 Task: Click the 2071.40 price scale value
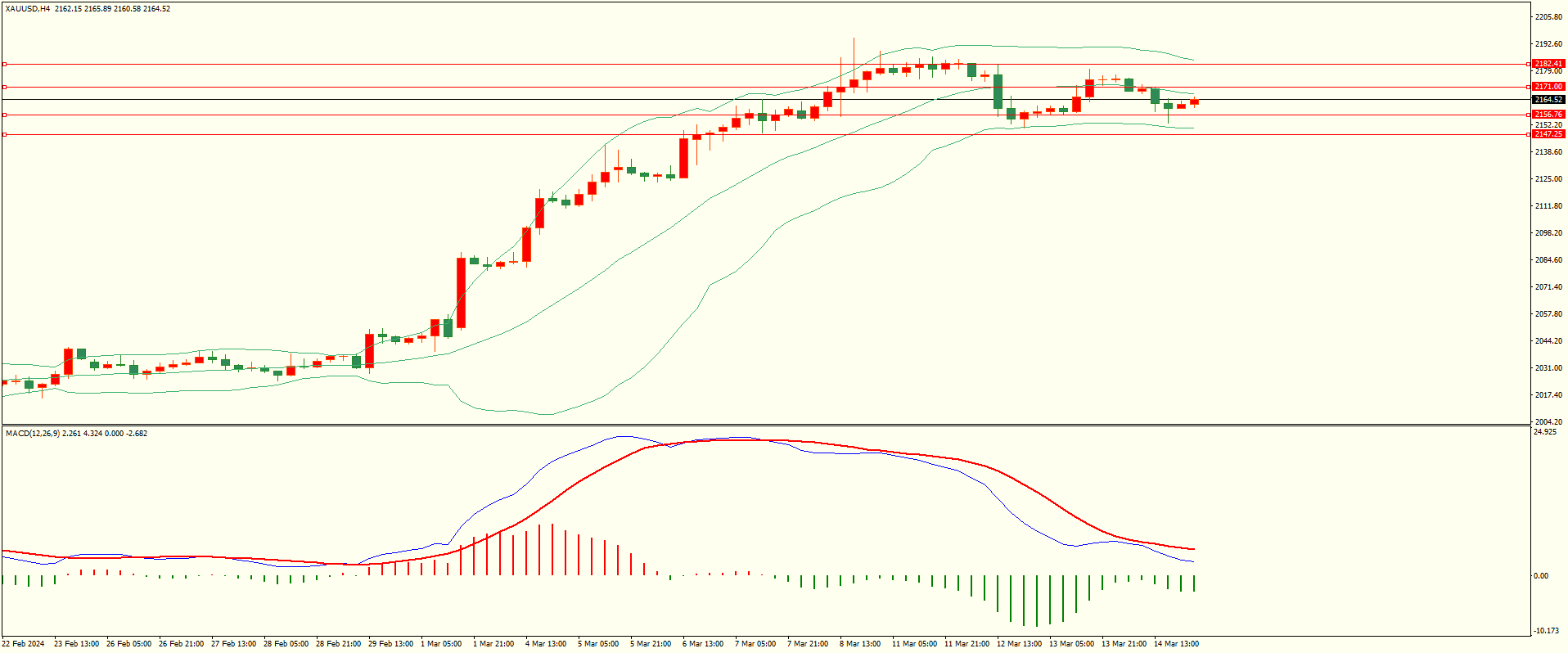(x=1548, y=287)
